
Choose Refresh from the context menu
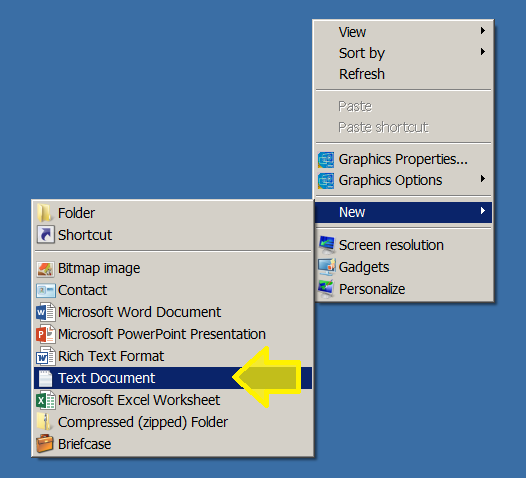coord(404,74)
